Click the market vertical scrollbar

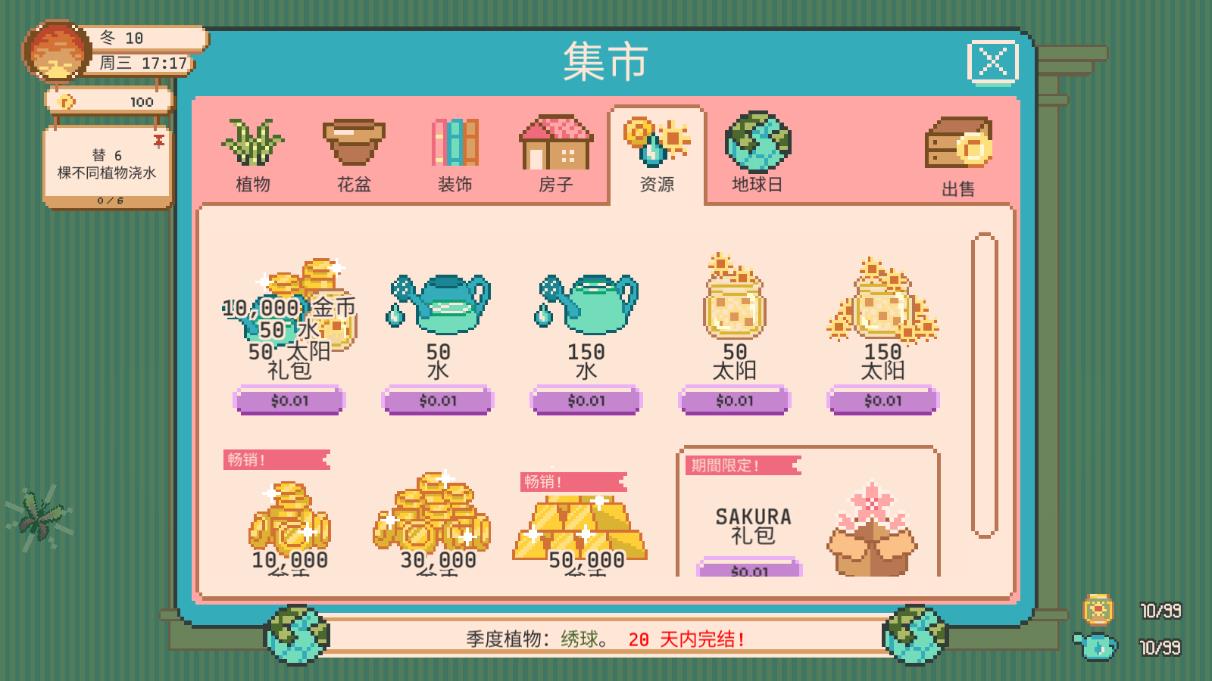[985, 386]
